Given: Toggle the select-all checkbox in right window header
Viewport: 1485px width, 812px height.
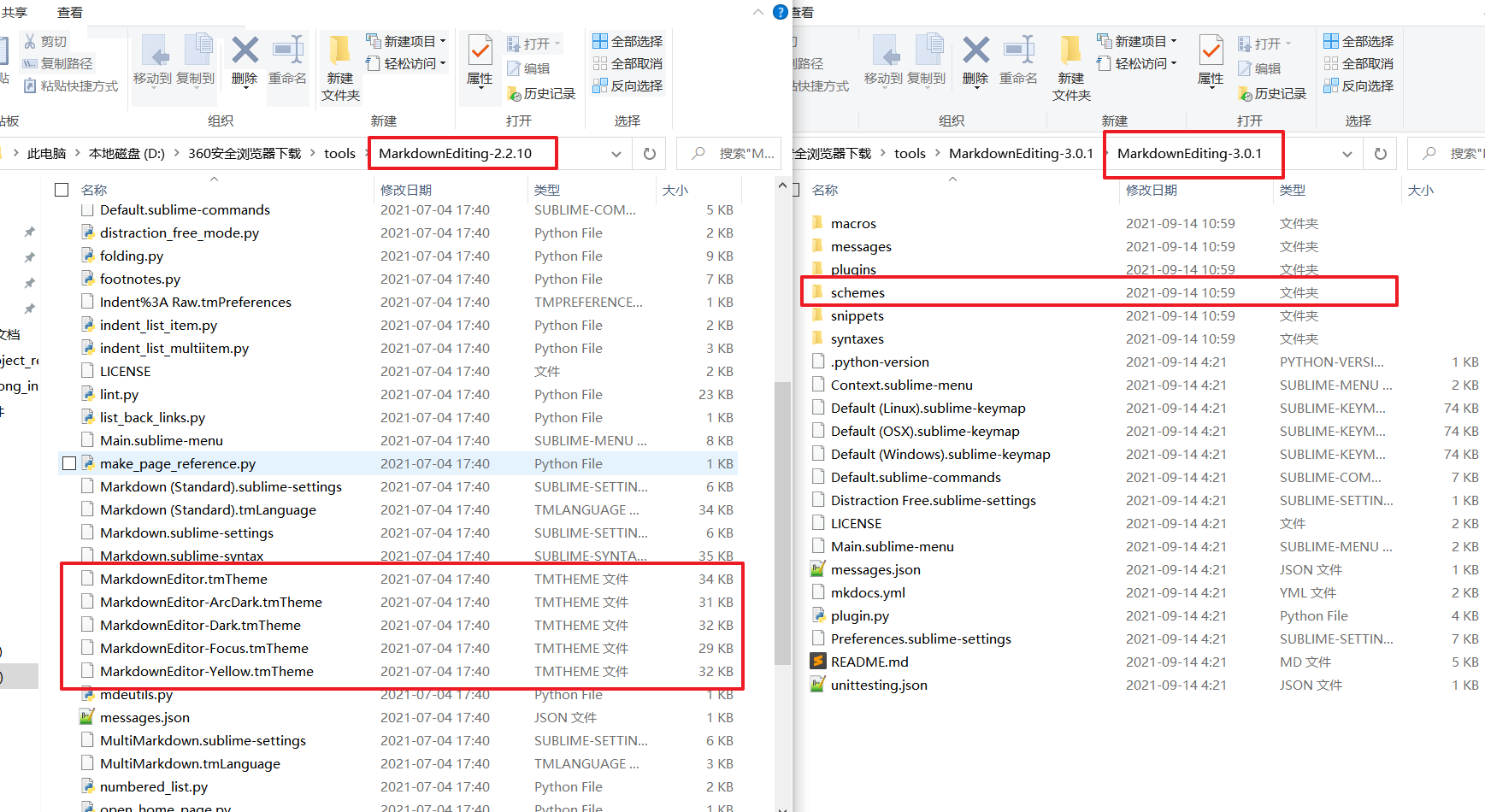Looking at the screenshot, I should pos(796,190).
